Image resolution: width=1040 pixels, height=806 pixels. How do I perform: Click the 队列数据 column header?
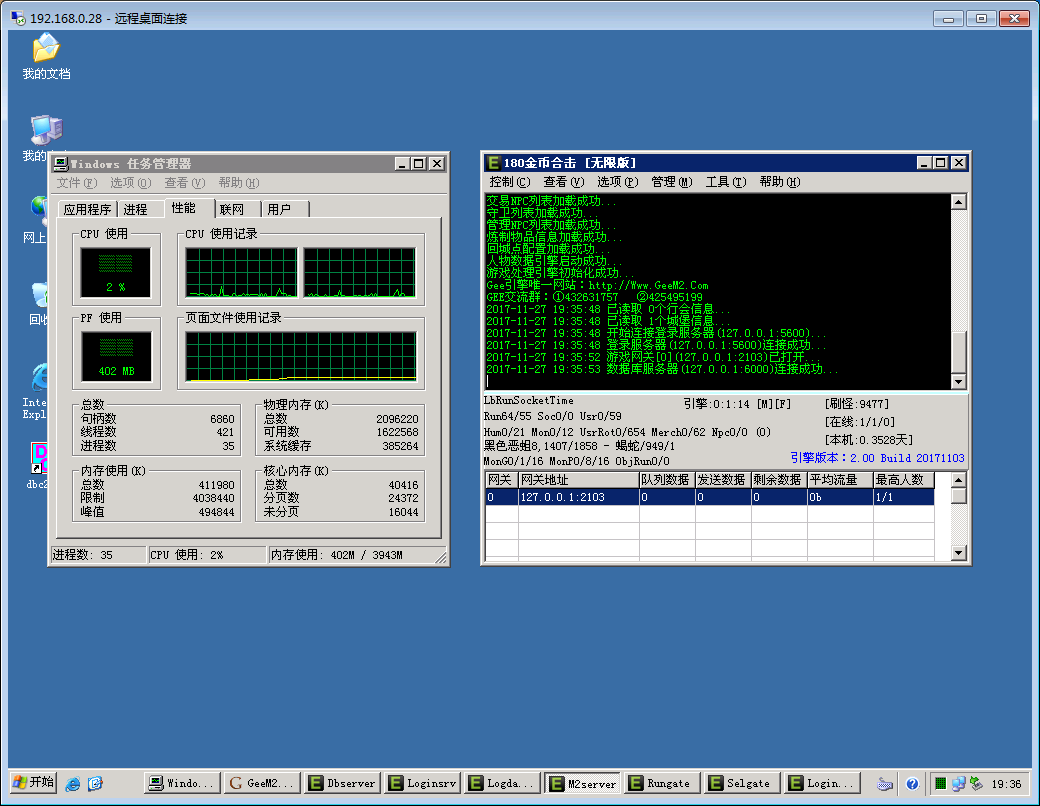(x=667, y=480)
